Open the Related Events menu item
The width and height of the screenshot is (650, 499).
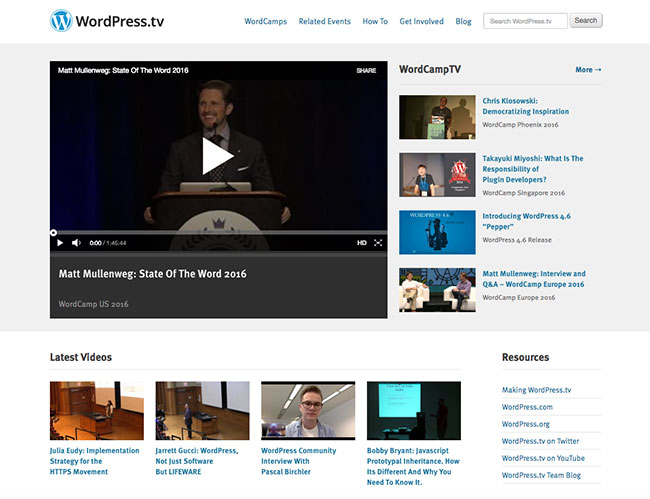(x=325, y=21)
